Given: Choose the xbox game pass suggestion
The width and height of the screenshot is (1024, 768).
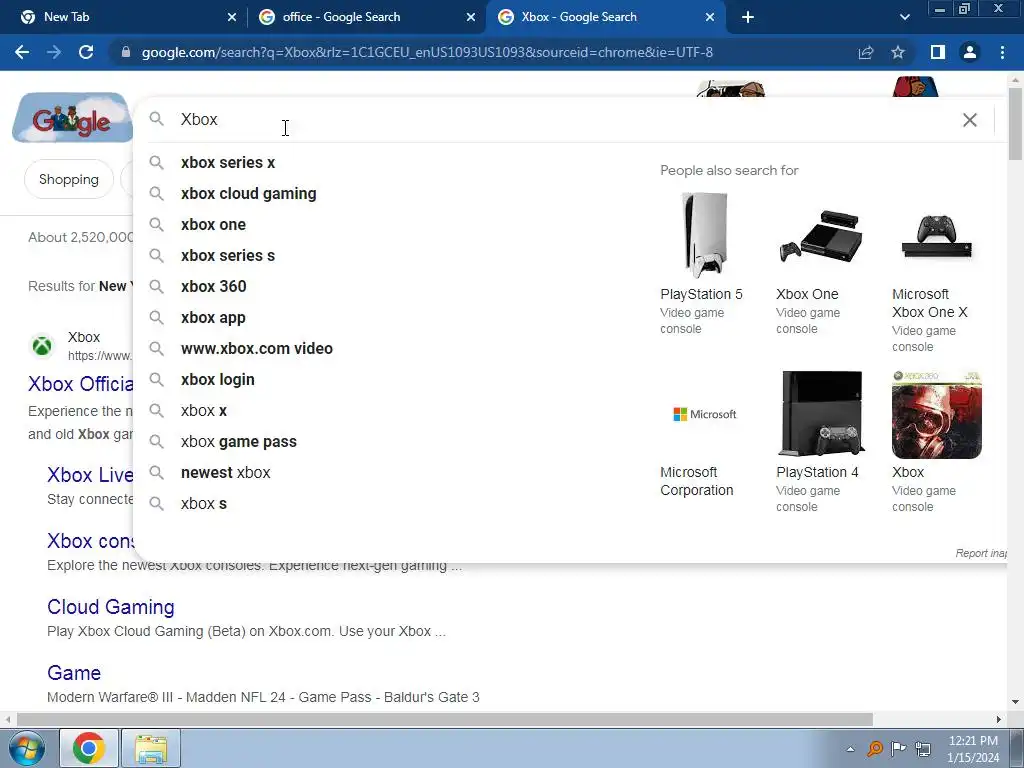Looking at the screenshot, I should point(238,442).
